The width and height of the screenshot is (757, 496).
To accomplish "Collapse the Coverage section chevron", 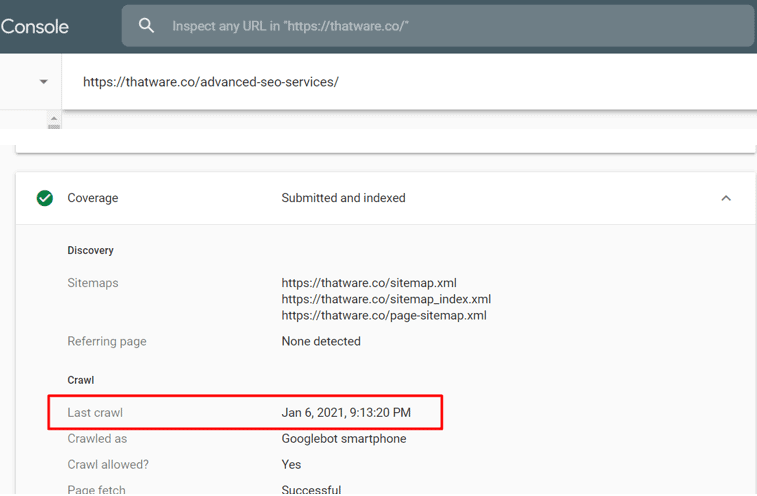I will tap(726, 198).
